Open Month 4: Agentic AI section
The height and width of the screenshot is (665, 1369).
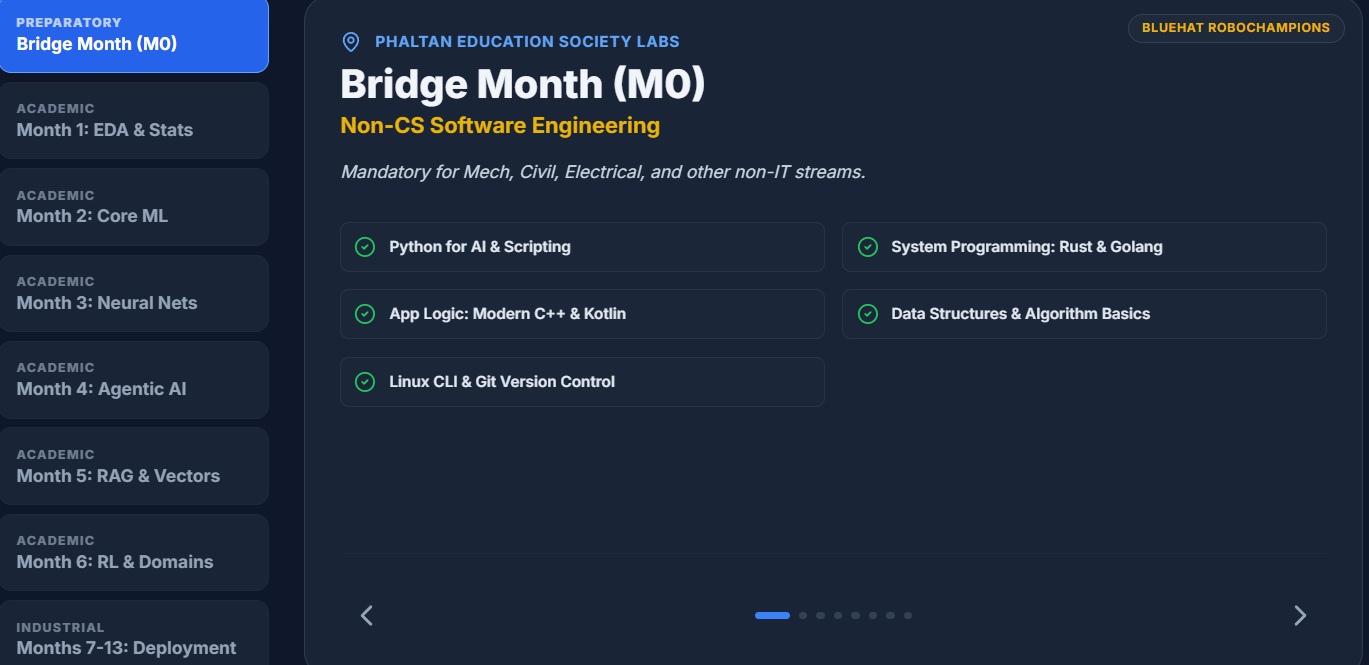point(134,380)
